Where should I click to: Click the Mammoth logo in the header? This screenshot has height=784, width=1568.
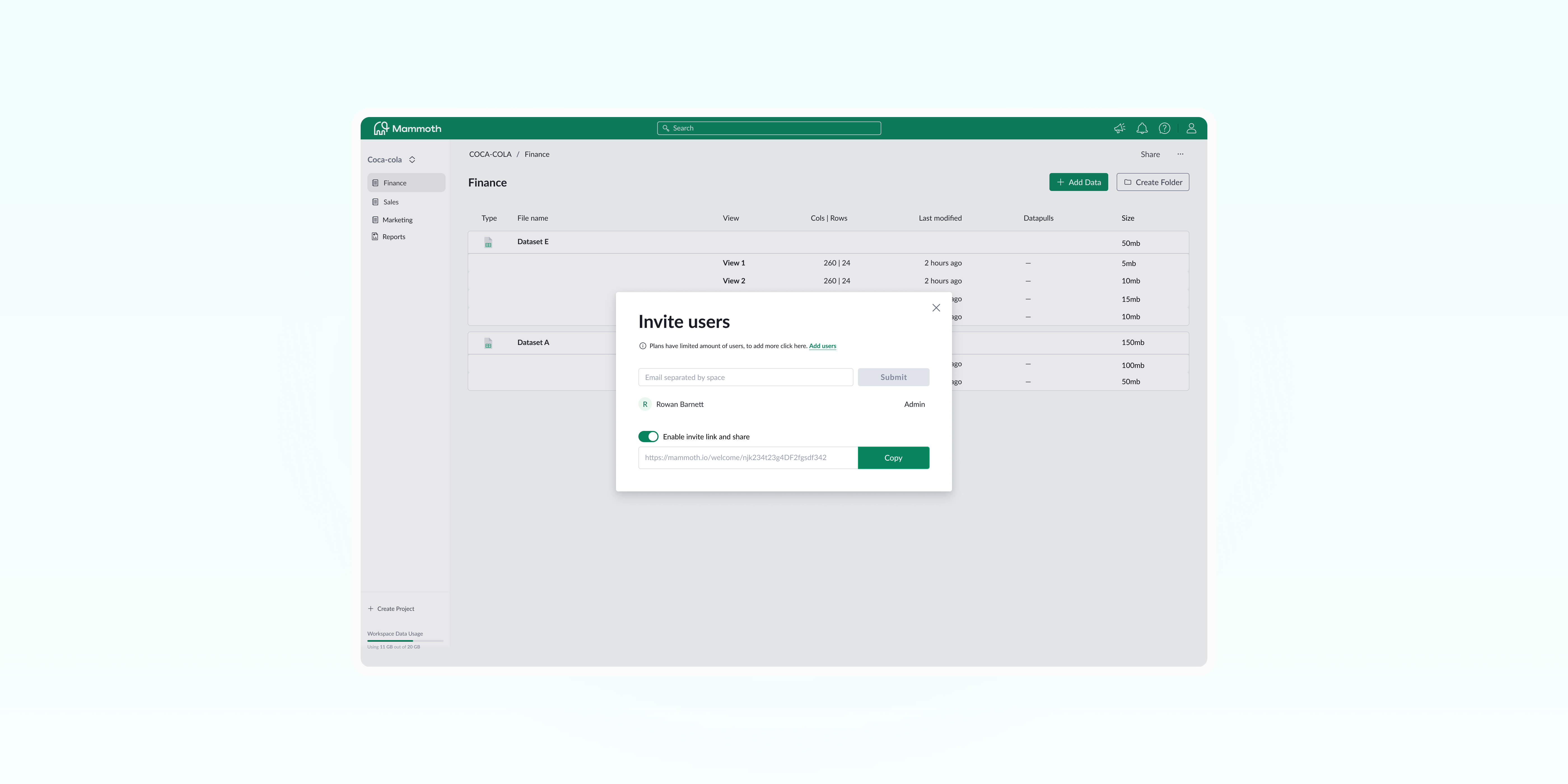(x=407, y=129)
